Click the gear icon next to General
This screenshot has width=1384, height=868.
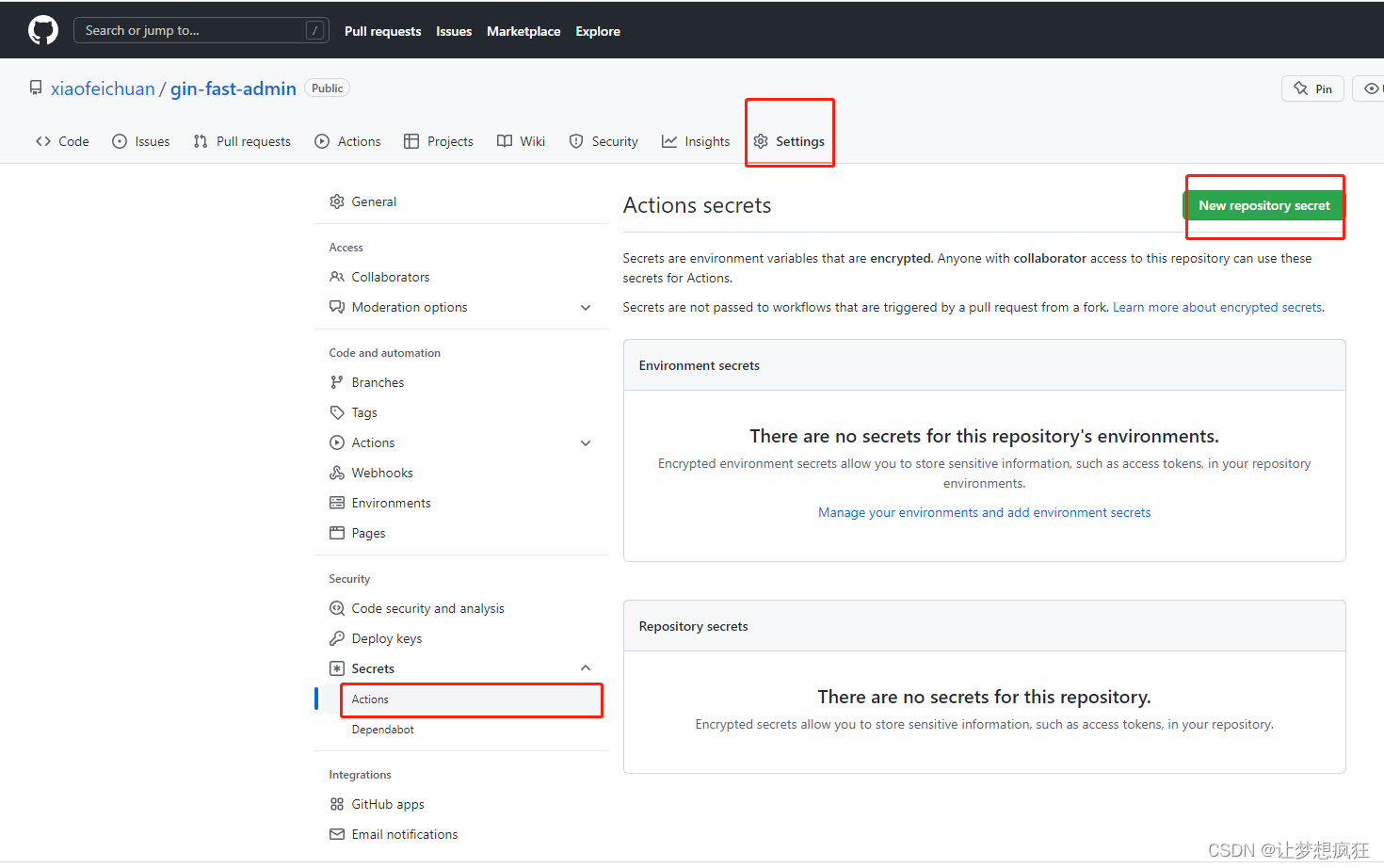[x=337, y=201]
